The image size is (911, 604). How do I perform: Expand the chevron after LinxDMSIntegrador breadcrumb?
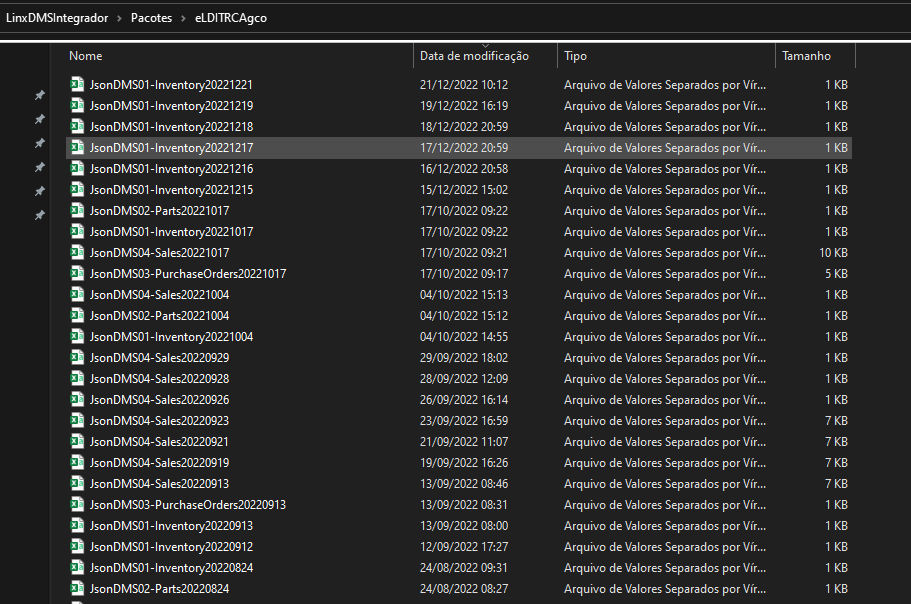120,19
